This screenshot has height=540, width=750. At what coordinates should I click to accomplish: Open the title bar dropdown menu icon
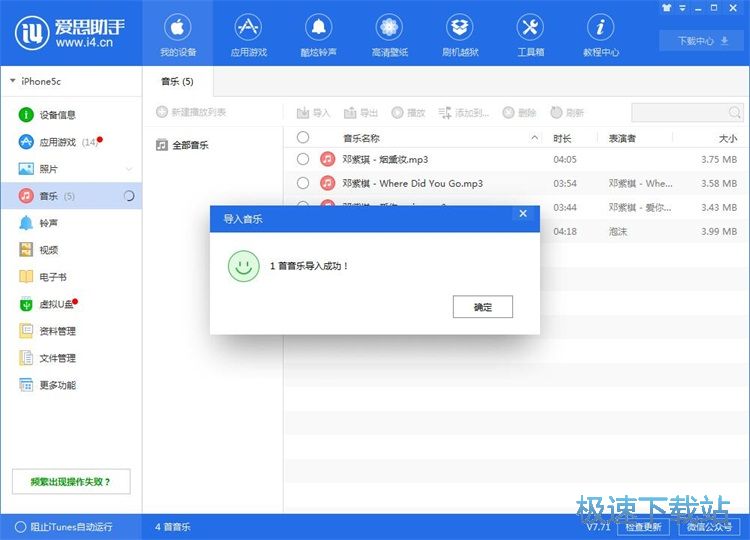[x=683, y=8]
